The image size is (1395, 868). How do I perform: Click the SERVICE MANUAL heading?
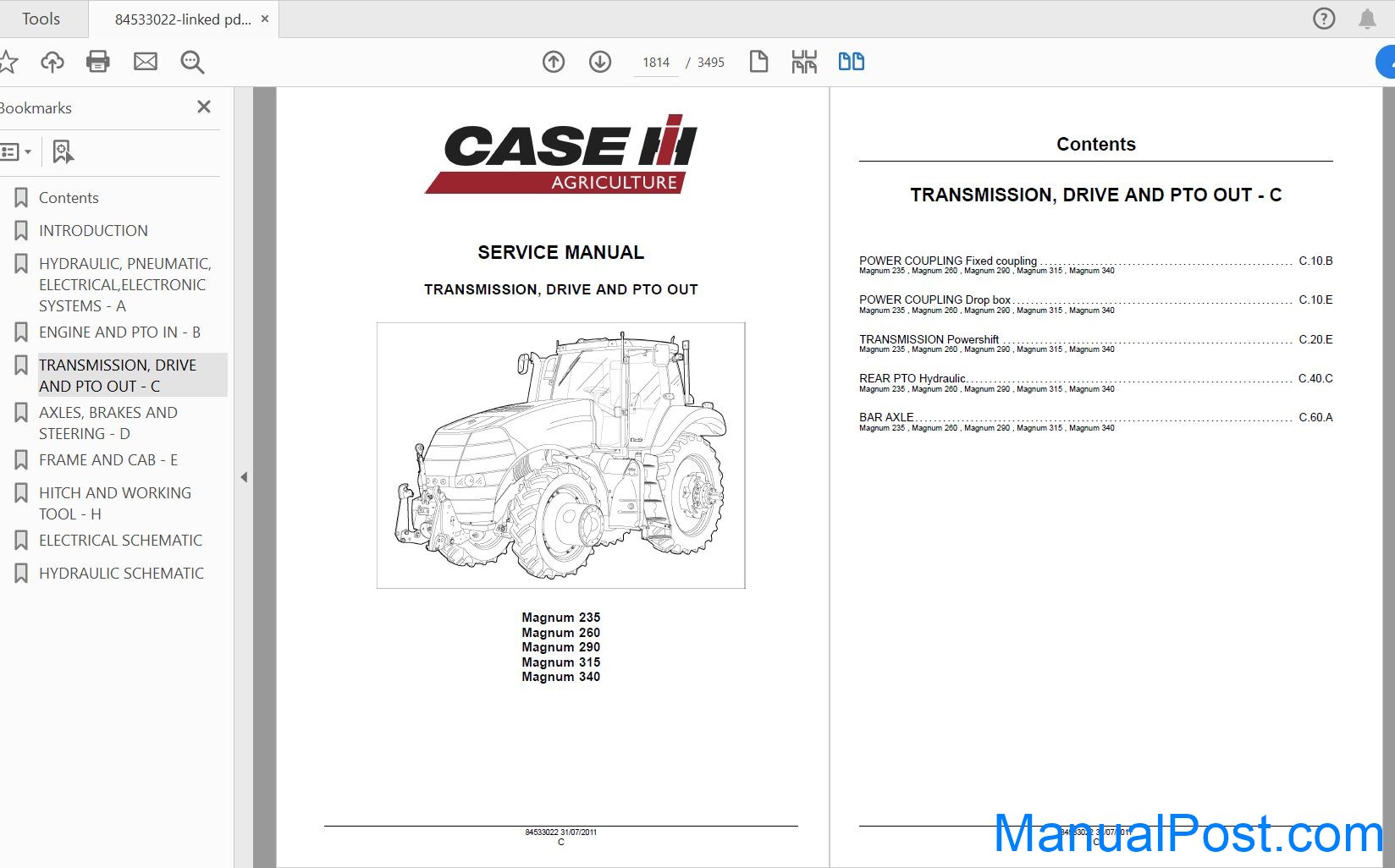click(560, 252)
